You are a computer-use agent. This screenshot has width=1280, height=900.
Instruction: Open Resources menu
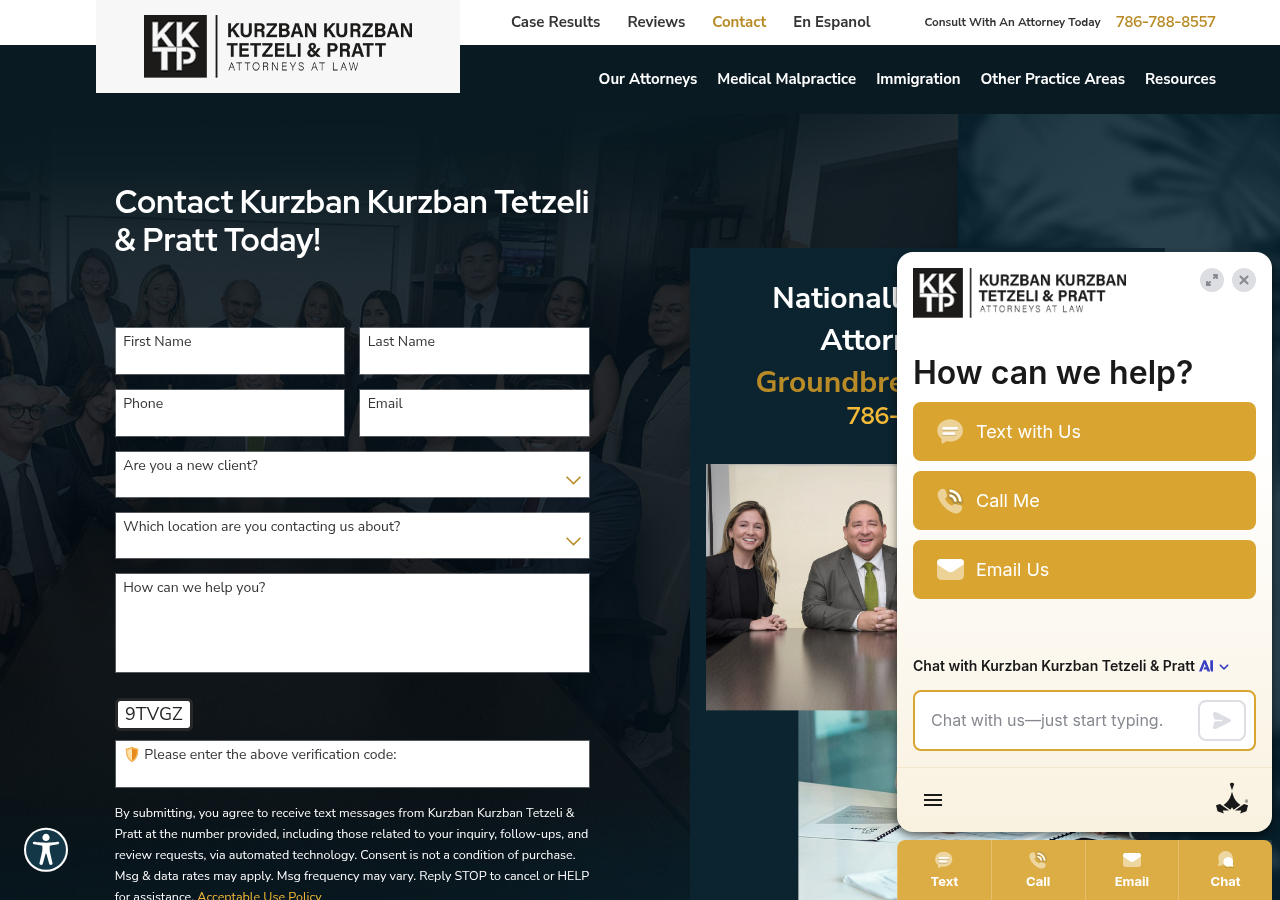point(1180,79)
